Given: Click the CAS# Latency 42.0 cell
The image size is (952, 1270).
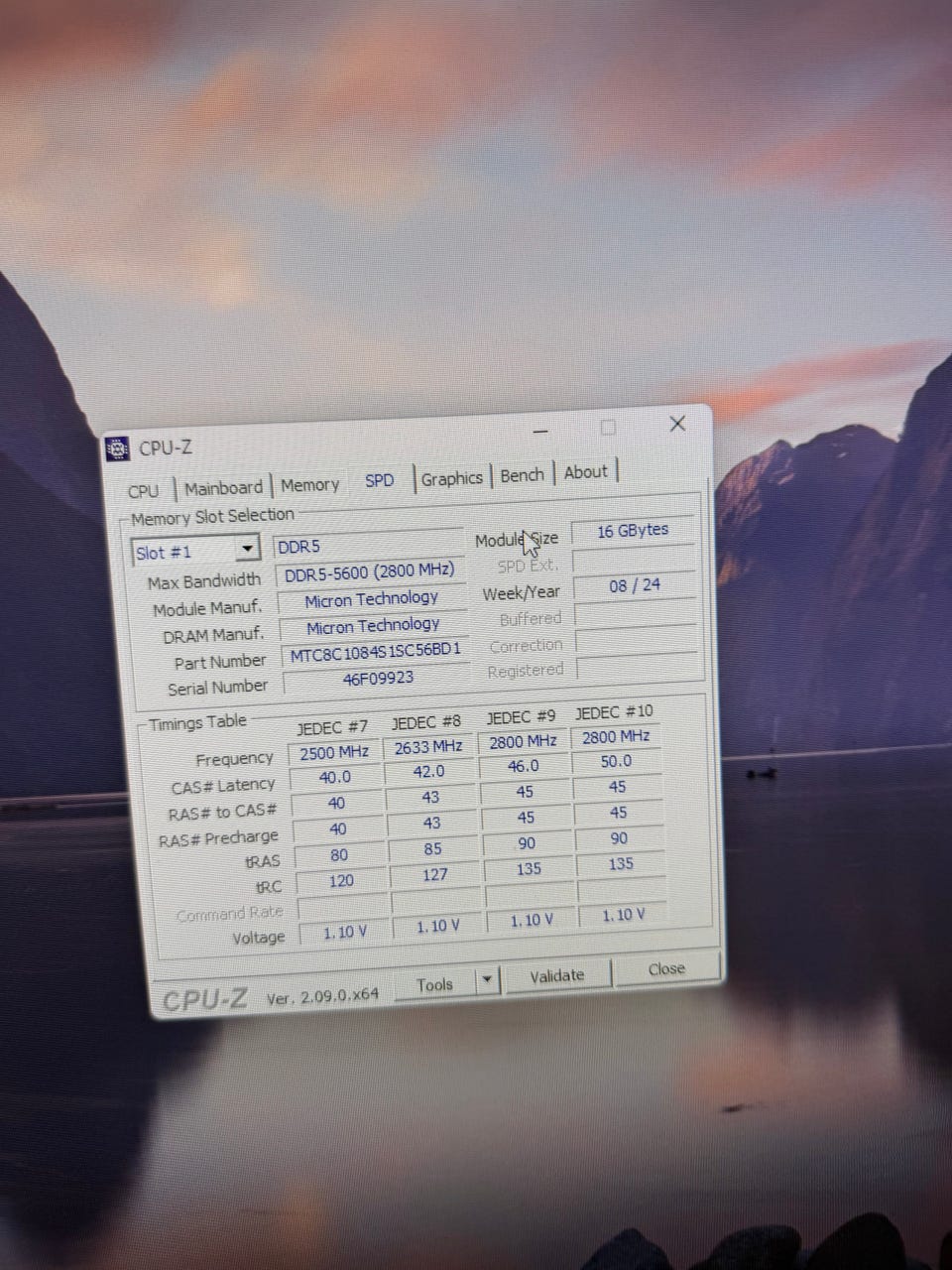Looking at the screenshot, I should (x=429, y=772).
